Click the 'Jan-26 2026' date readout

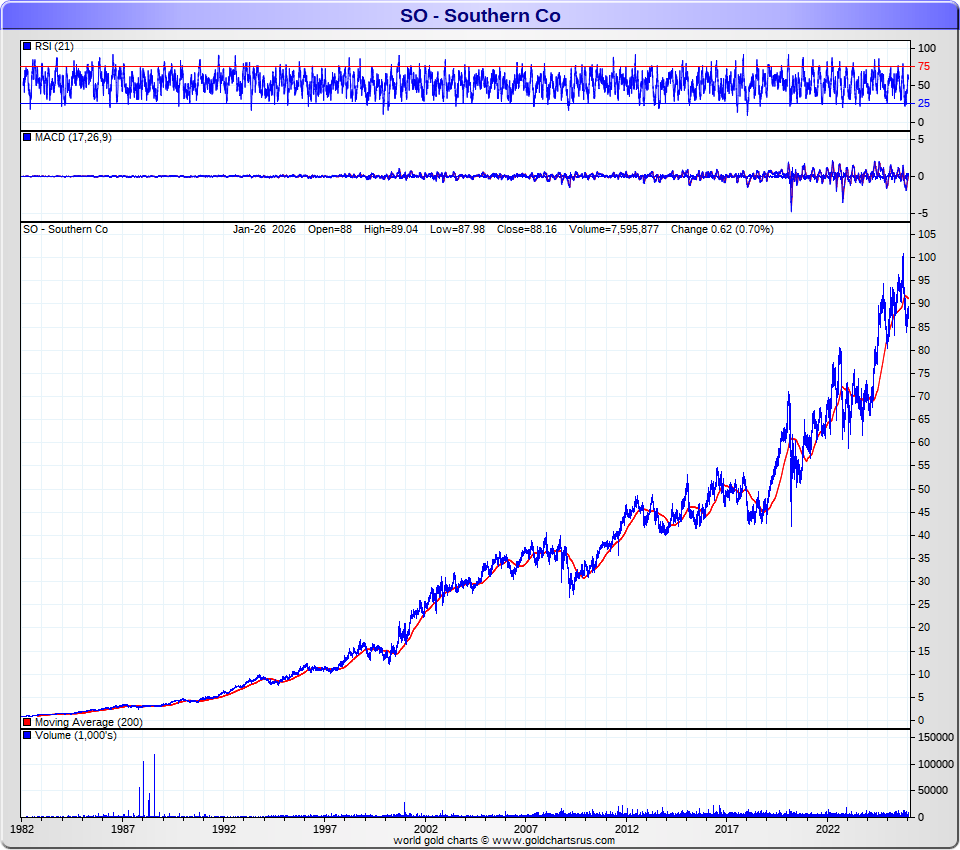(265, 229)
